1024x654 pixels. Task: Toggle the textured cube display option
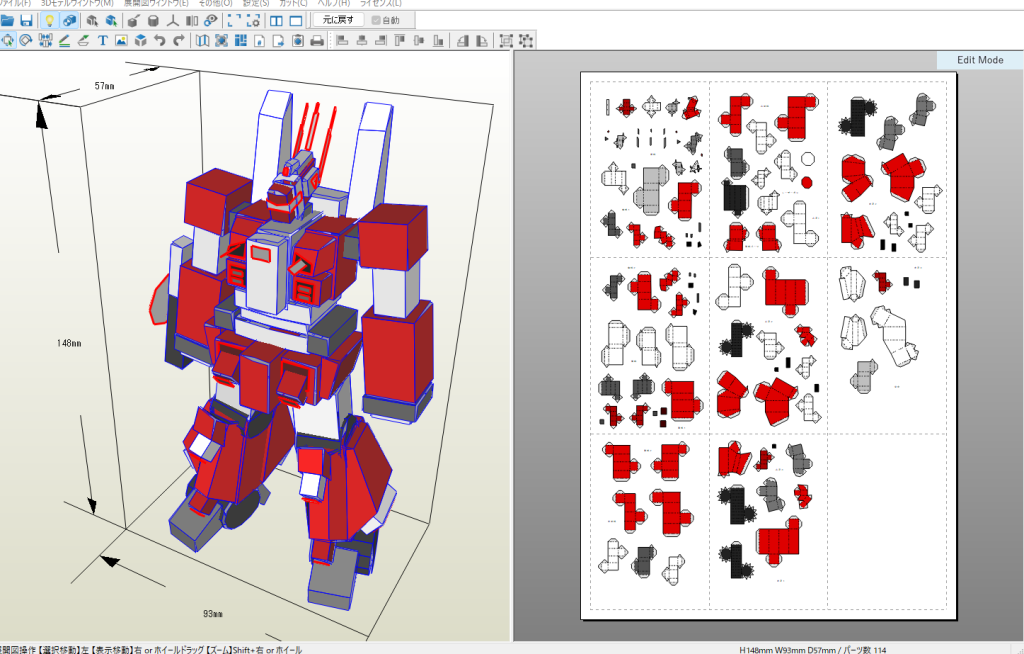[69, 21]
